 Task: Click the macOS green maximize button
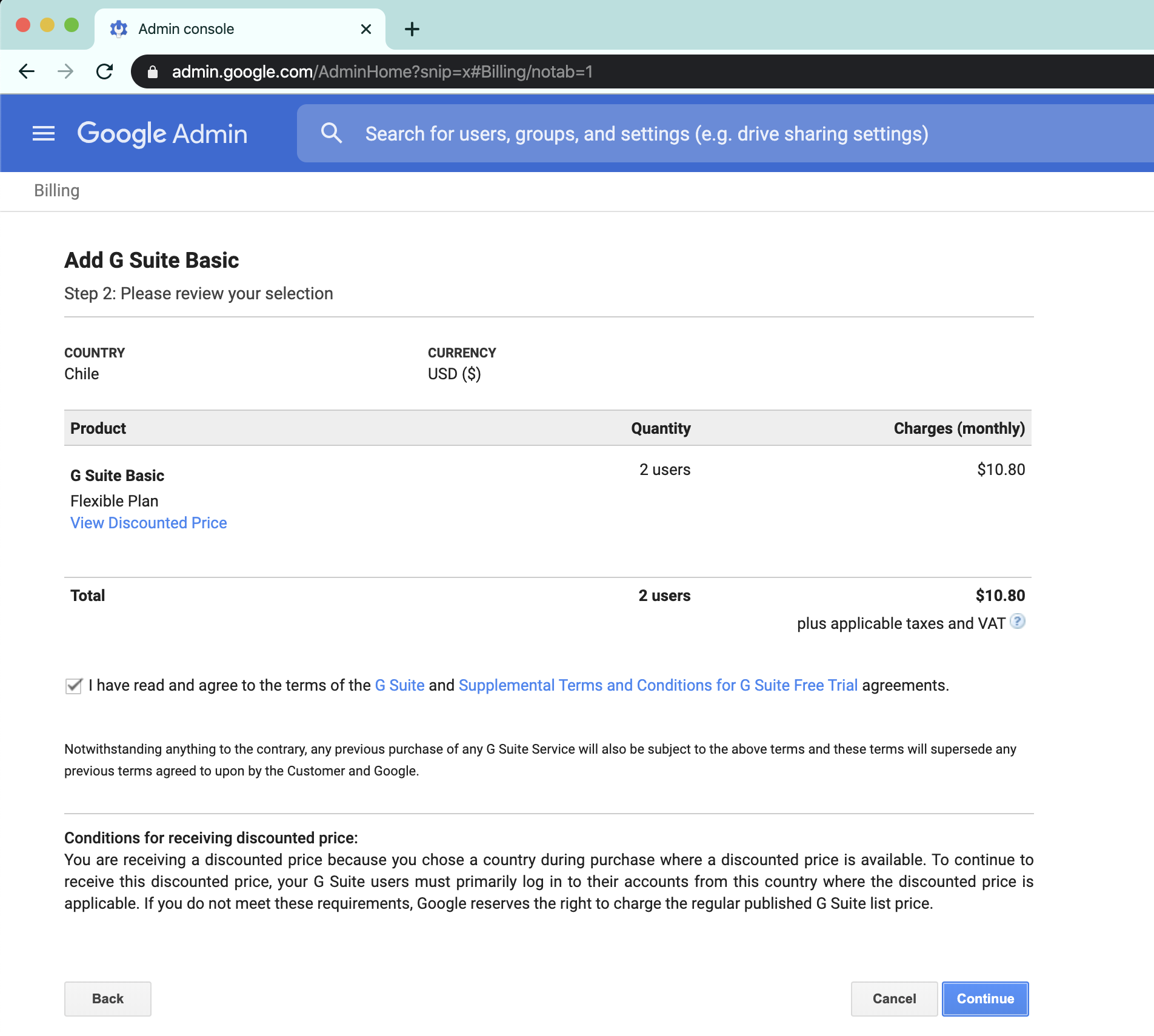72,25
